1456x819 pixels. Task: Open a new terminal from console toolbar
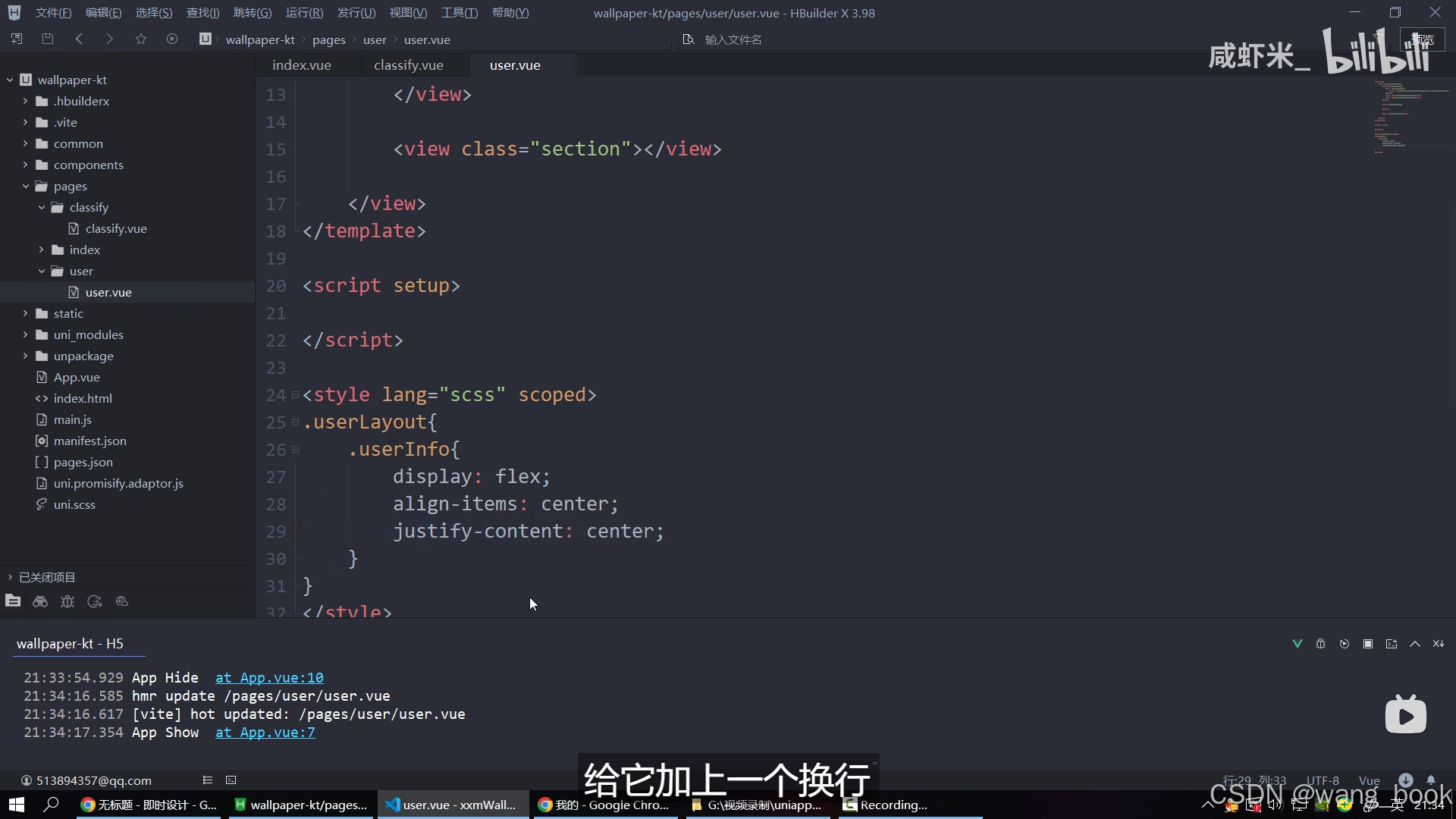click(1392, 644)
